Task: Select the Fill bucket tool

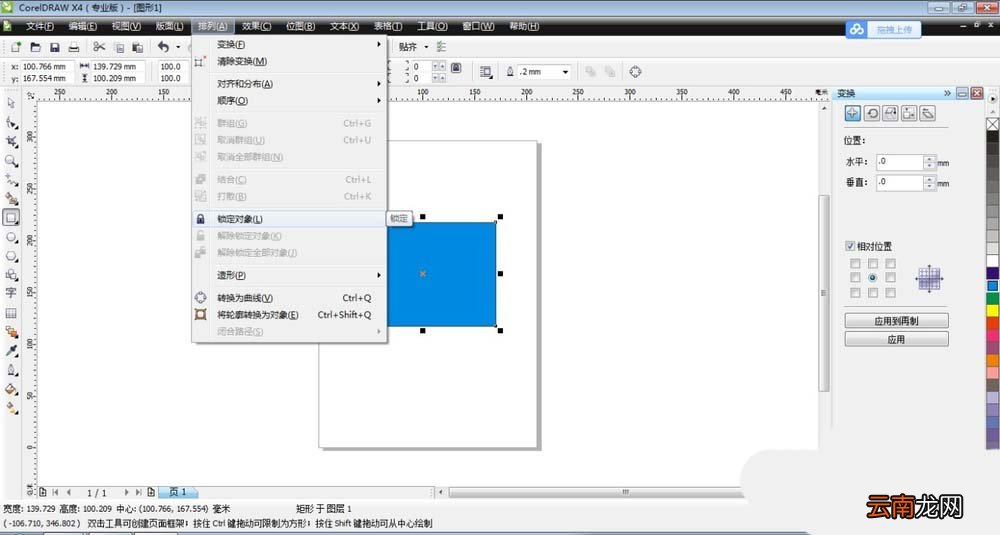Action: coord(11,389)
